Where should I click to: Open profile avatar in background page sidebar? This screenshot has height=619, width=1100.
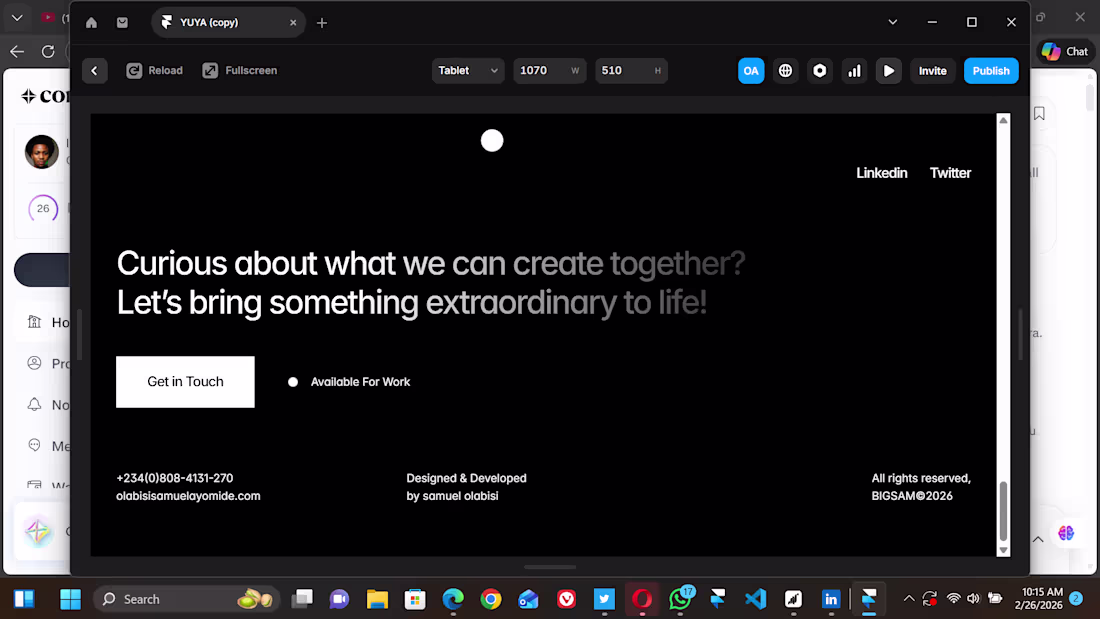pyautogui.click(x=41, y=152)
